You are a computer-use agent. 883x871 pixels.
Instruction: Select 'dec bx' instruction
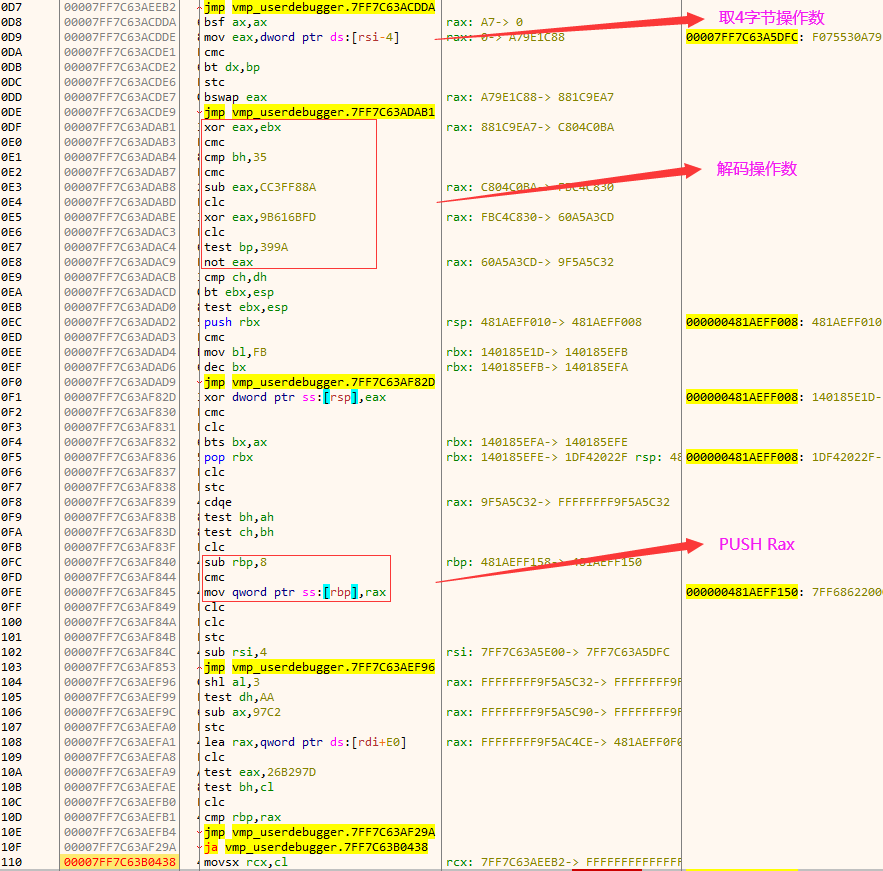[225, 367]
